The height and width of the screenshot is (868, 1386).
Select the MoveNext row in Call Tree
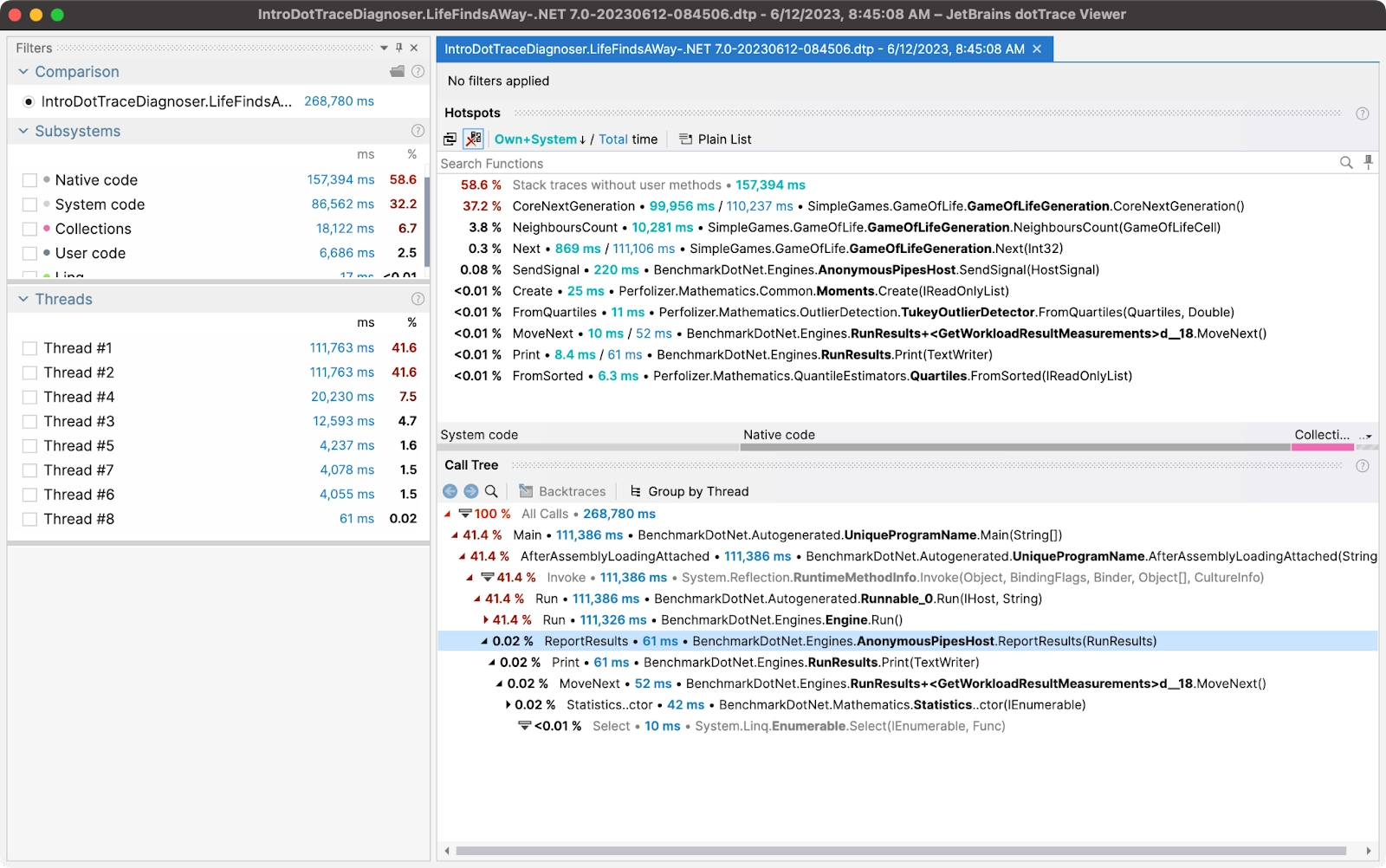coord(907,683)
